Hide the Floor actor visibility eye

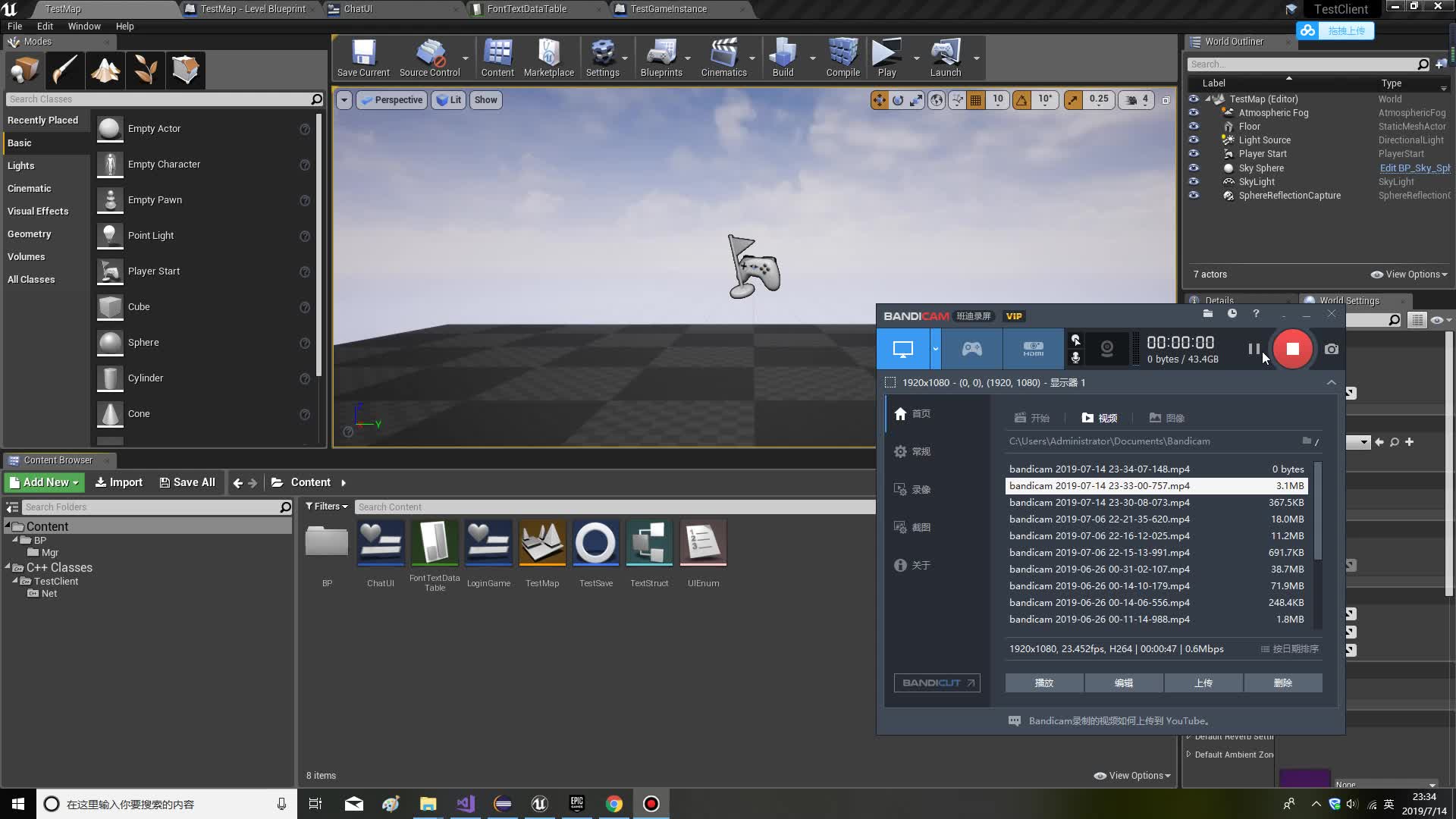coord(1194,127)
